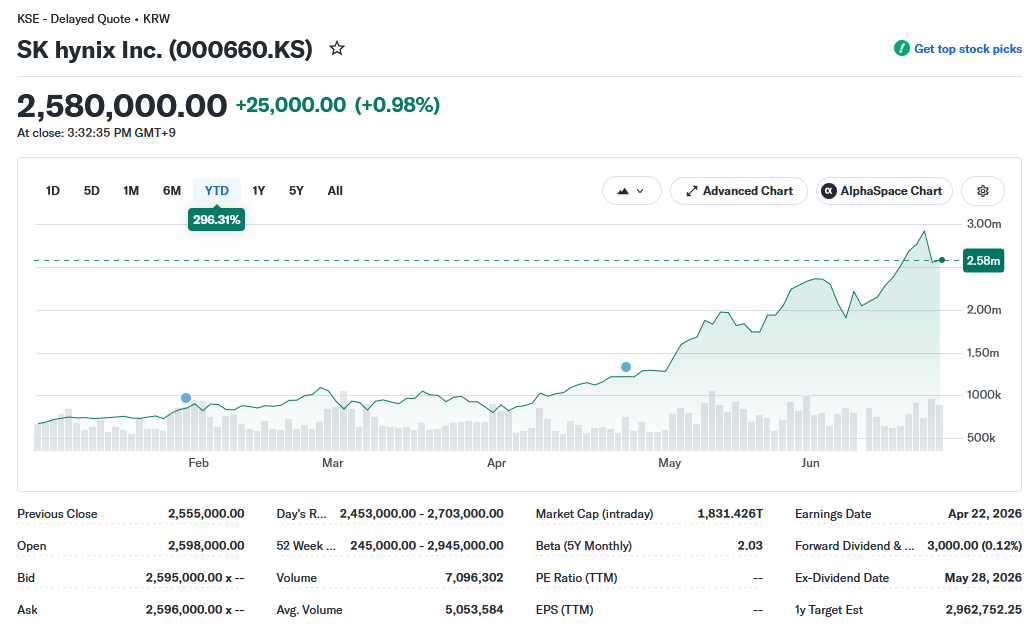Click the Open value 2,598,000.00
Screen dimensions: 1034x629
coord(206,546)
